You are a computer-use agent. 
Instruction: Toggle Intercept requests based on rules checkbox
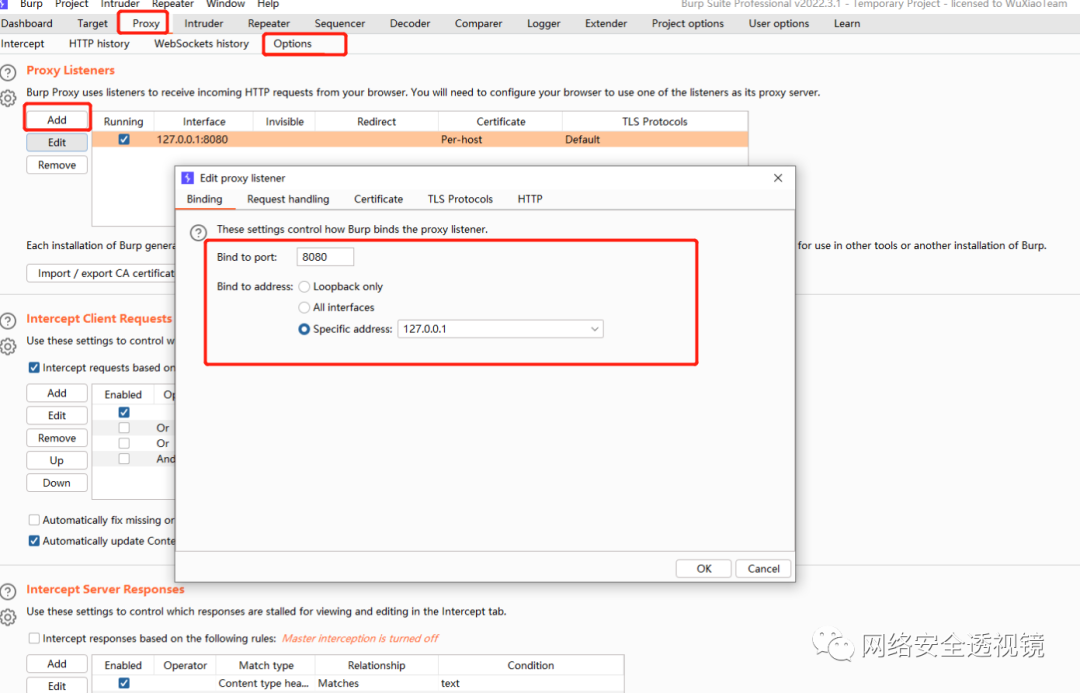click(34, 368)
